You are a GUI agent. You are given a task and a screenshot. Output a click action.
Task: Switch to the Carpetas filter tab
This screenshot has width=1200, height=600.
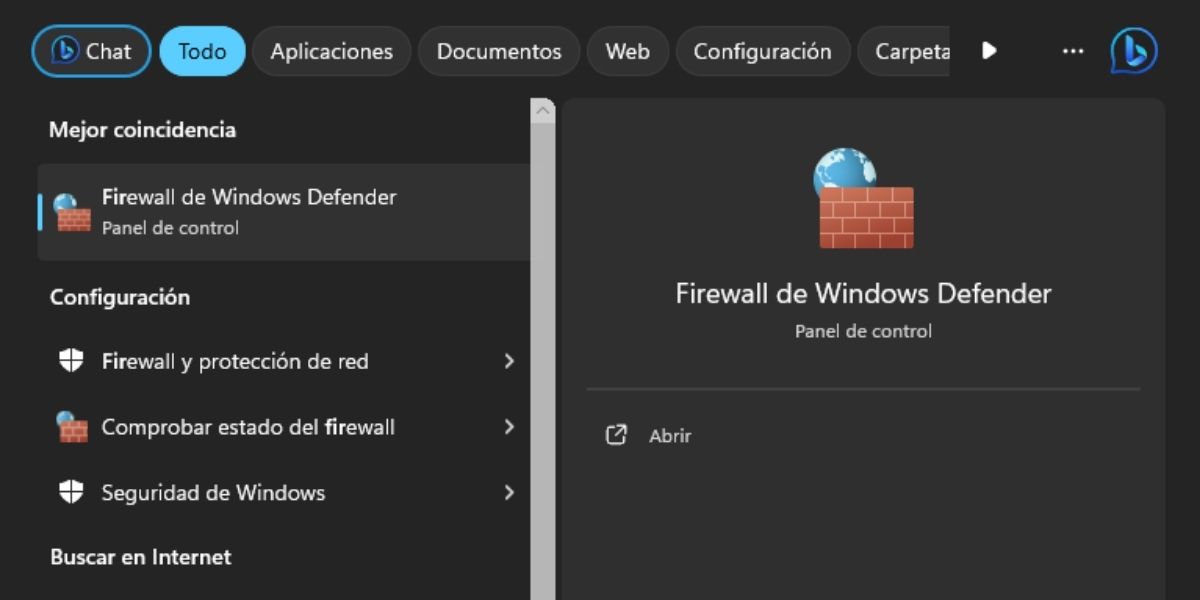click(x=905, y=51)
